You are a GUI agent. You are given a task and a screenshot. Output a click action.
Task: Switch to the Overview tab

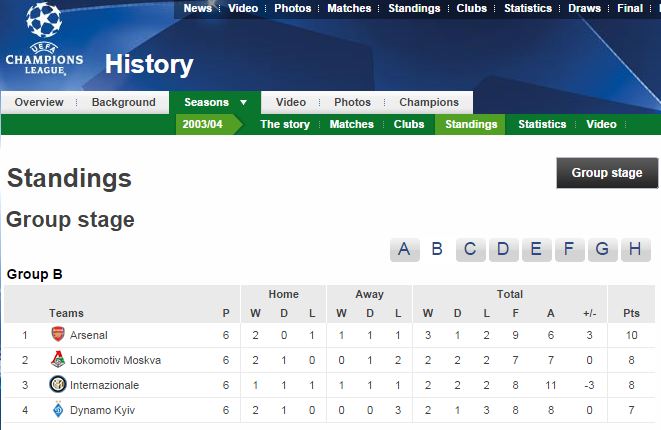click(x=39, y=102)
